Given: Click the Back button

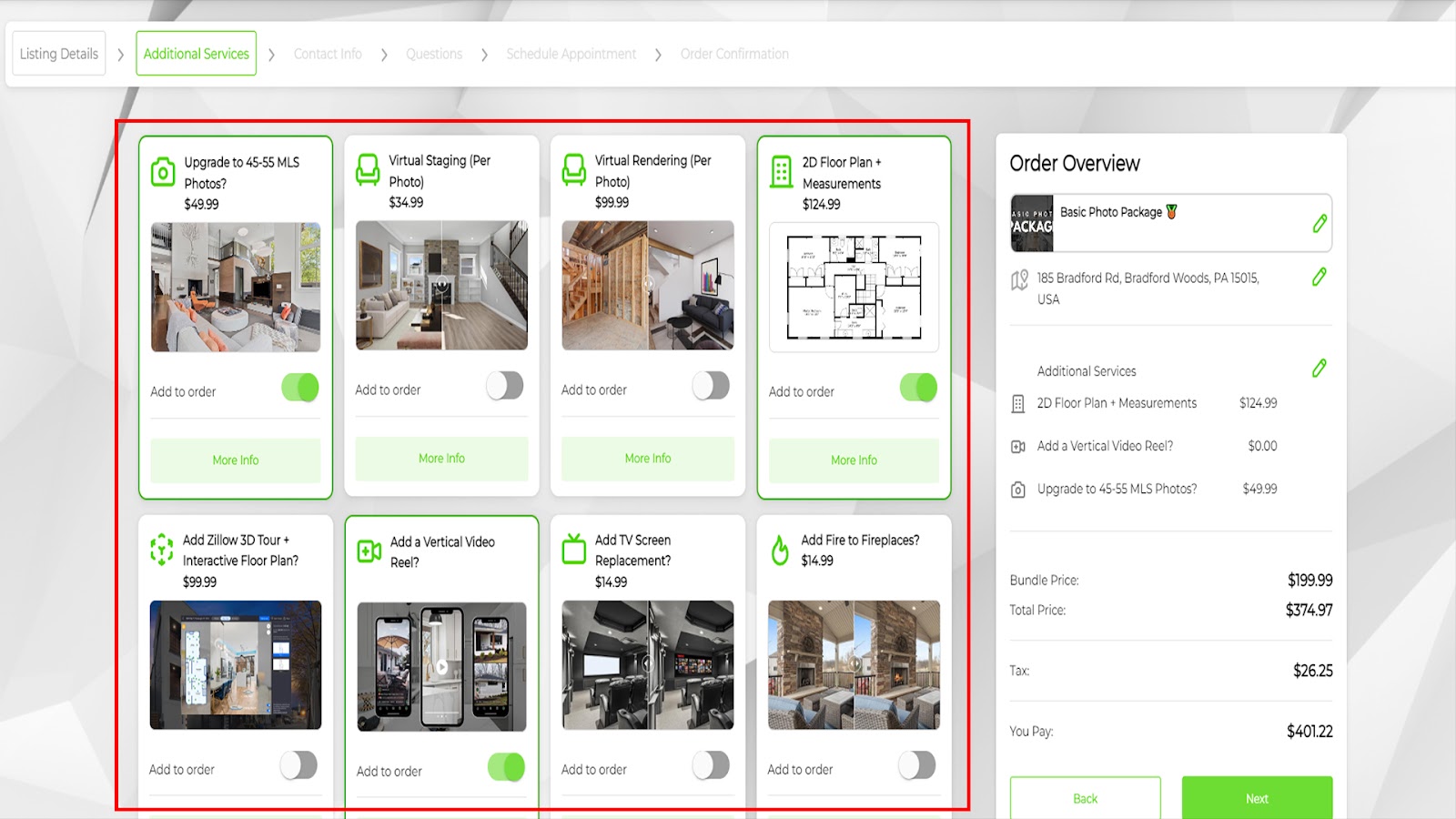Looking at the screenshot, I should [x=1085, y=798].
